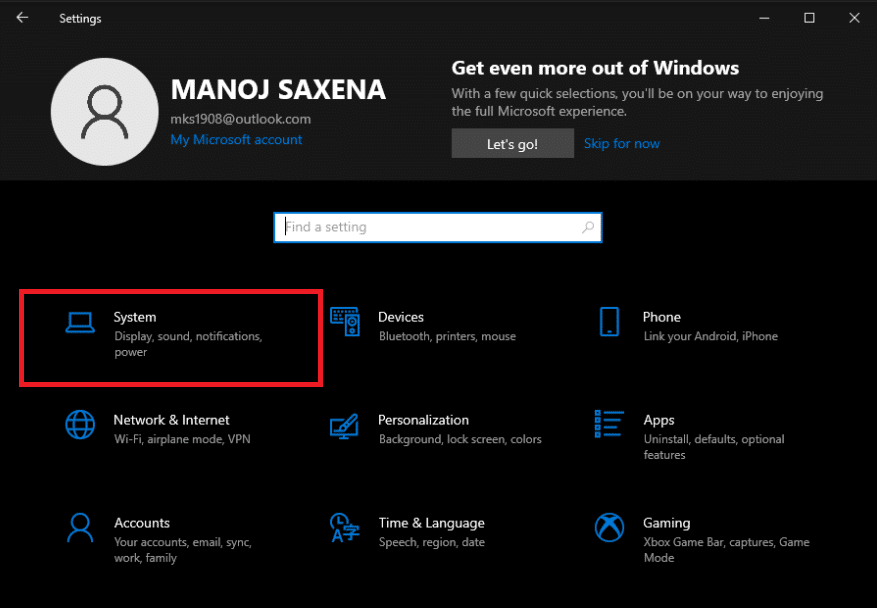
Task: Open the Accounts person icon
Action: [x=80, y=527]
